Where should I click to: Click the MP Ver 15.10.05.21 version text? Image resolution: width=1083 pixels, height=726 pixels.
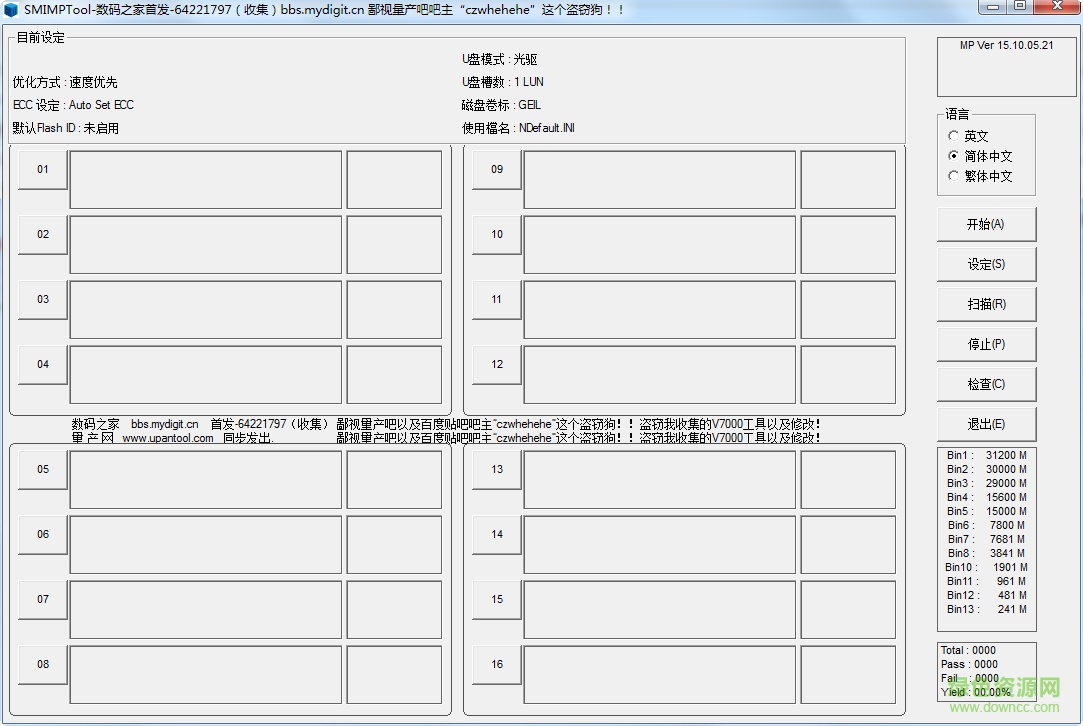[1006, 46]
